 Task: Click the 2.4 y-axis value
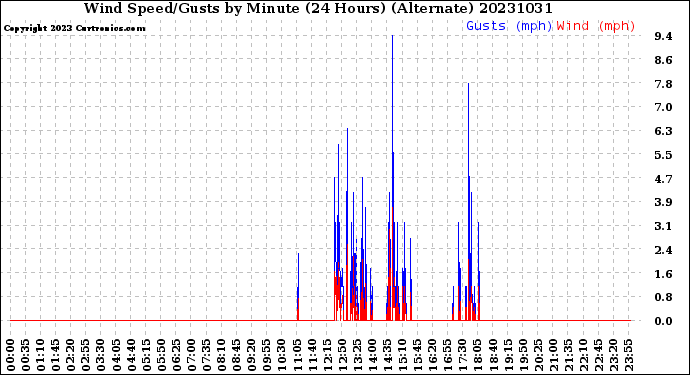coord(664,250)
